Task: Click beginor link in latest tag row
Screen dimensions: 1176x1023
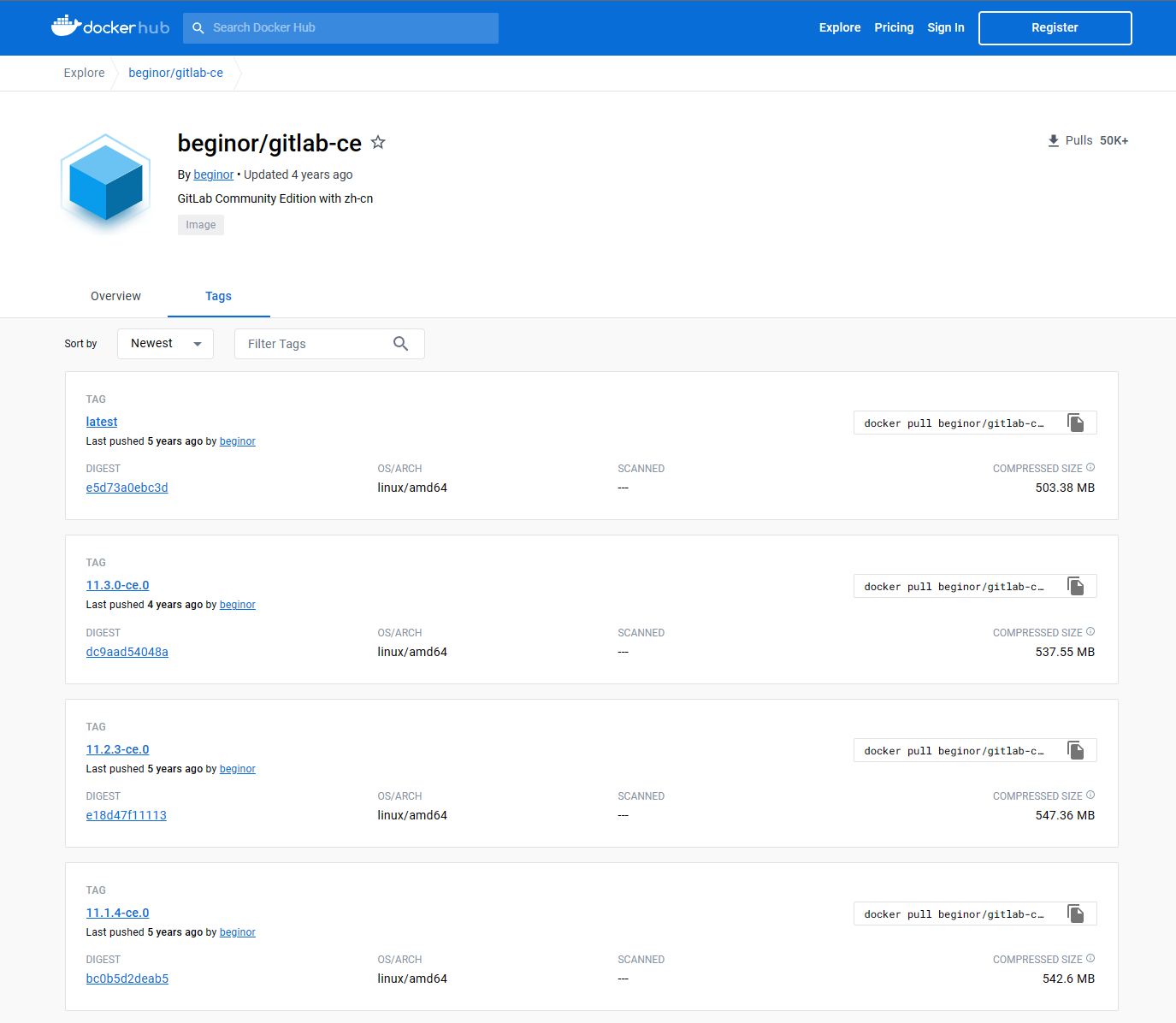Action: pyautogui.click(x=238, y=441)
